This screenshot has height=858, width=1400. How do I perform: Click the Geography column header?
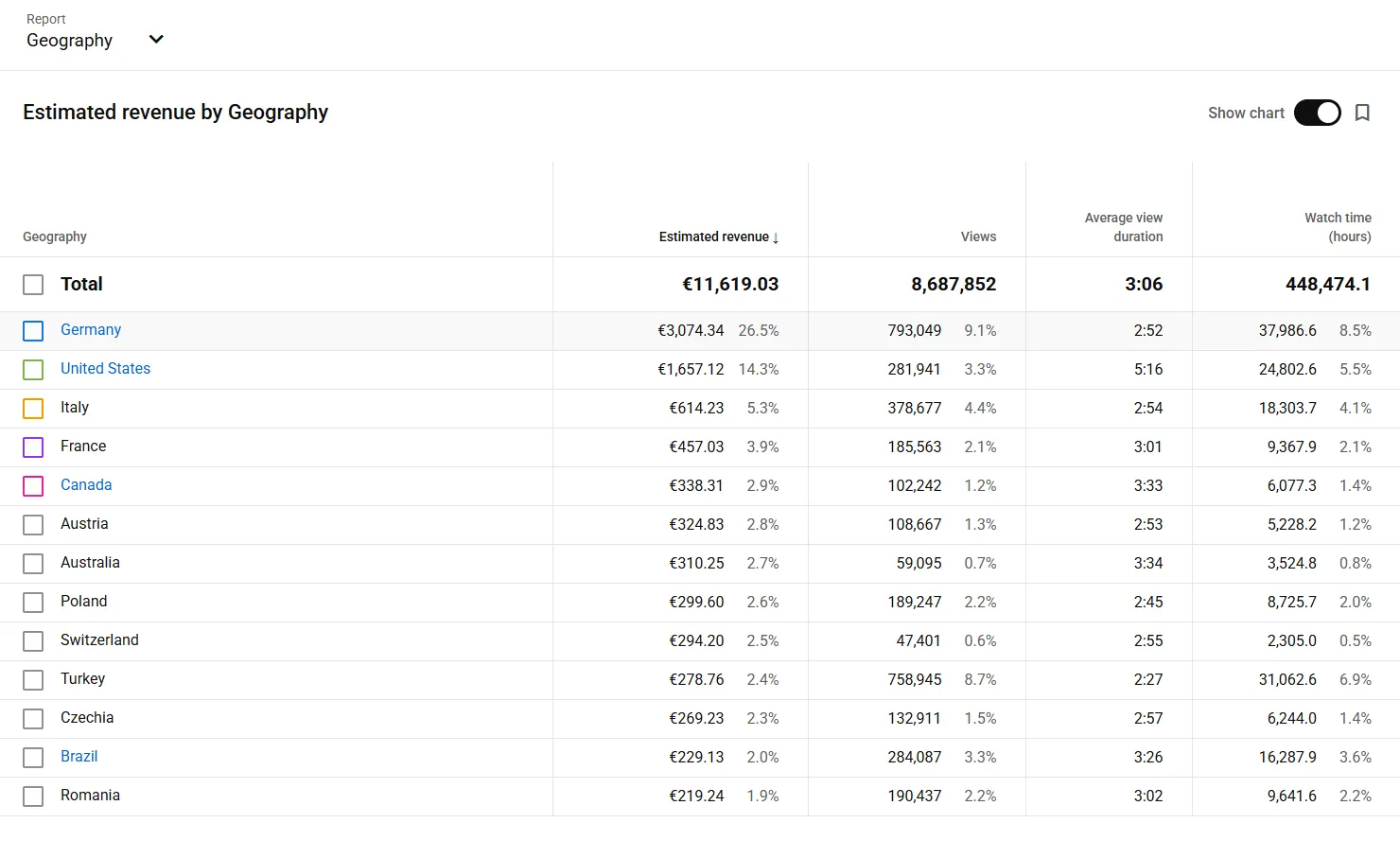pos(55,236)
